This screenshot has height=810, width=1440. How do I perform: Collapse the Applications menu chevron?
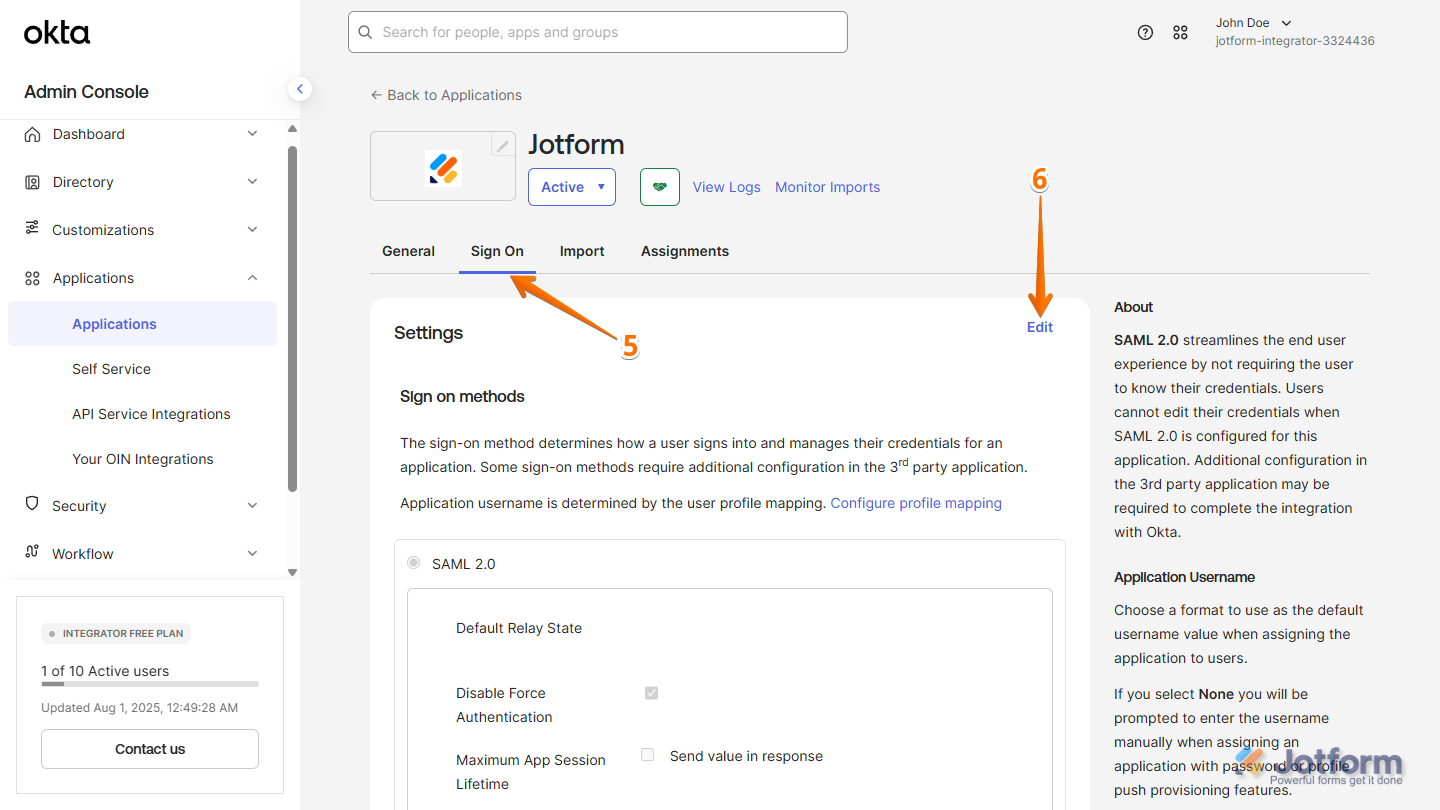[252, 278]
